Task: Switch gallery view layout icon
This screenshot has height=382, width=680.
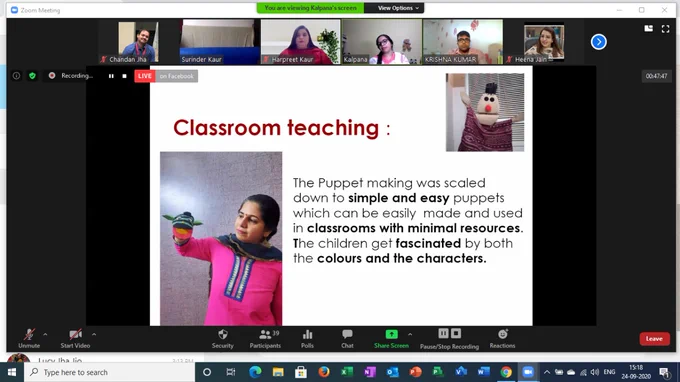Action: (x=648, y=29)
